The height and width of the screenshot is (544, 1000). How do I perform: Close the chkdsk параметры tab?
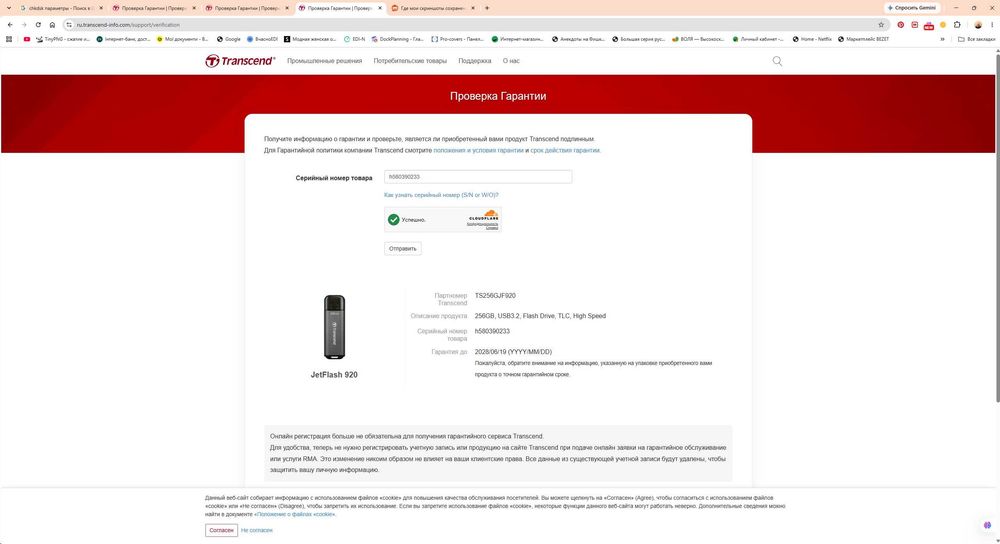[x=101, y=8]
